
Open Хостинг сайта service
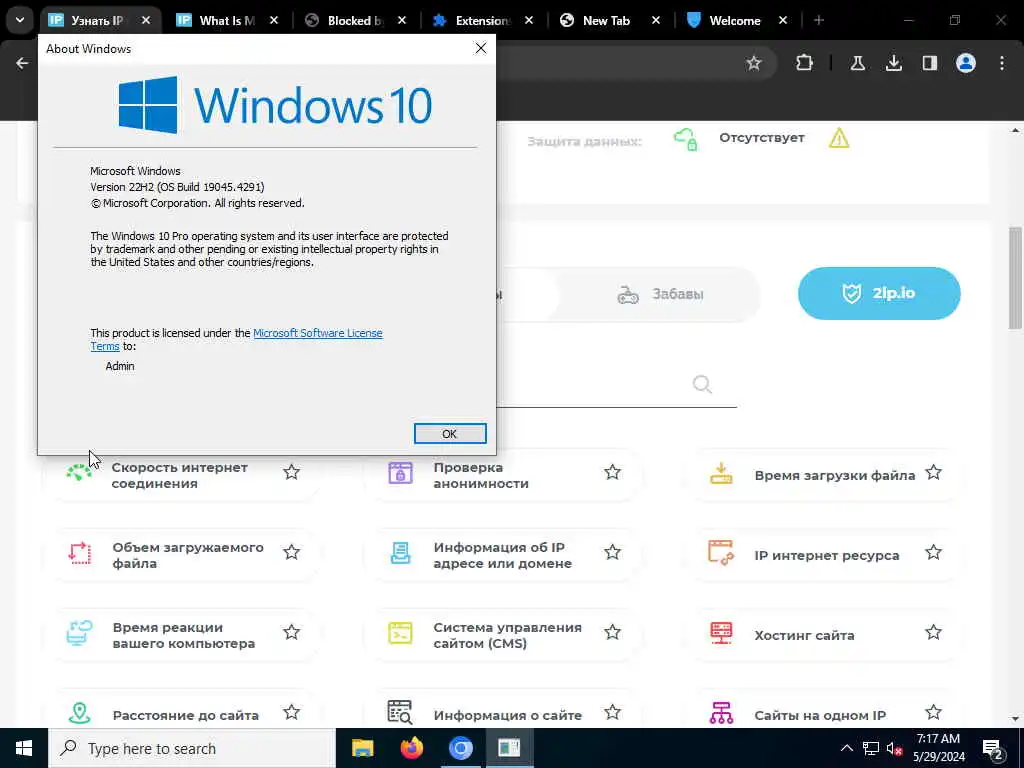(x=804, y=635)
